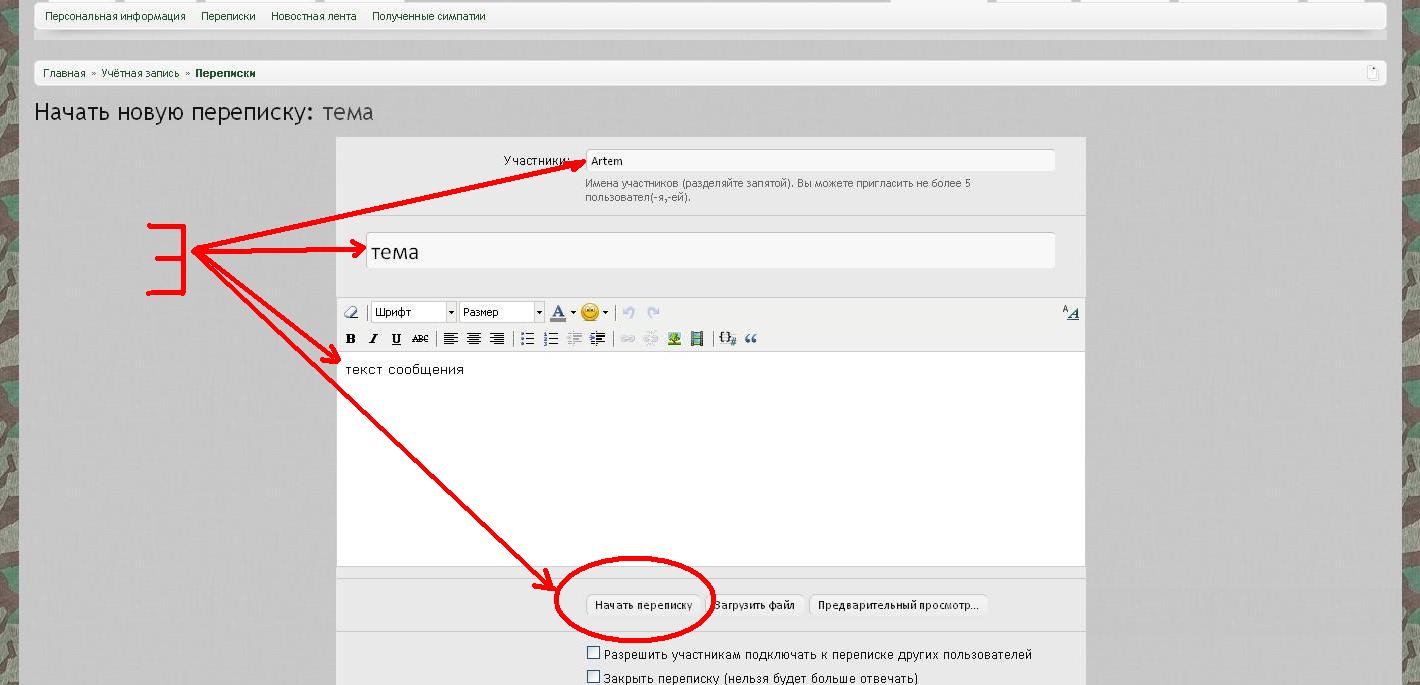
Task: Enable allowing participants to invite other users
Action: click(593, 654)
